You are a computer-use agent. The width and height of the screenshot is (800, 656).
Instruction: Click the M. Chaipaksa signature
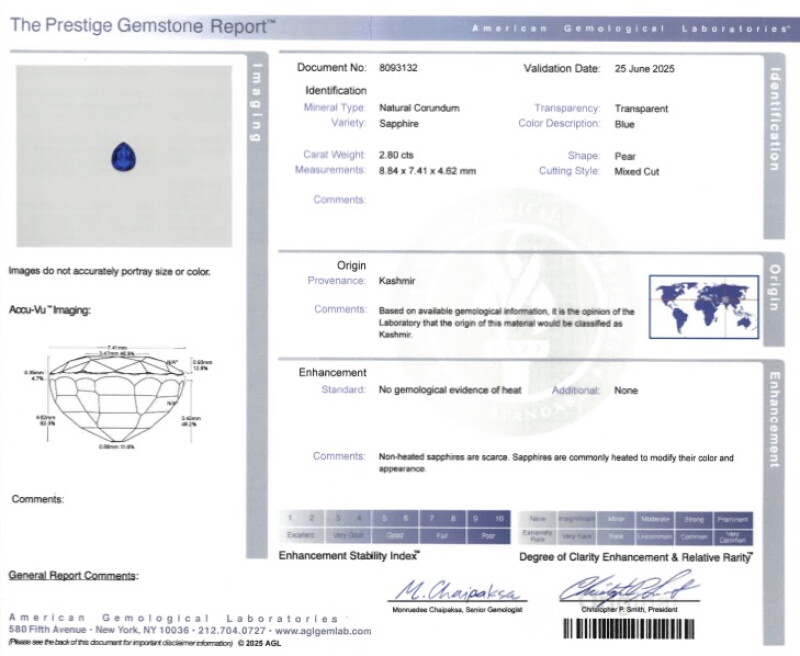[x=457, y=591]
